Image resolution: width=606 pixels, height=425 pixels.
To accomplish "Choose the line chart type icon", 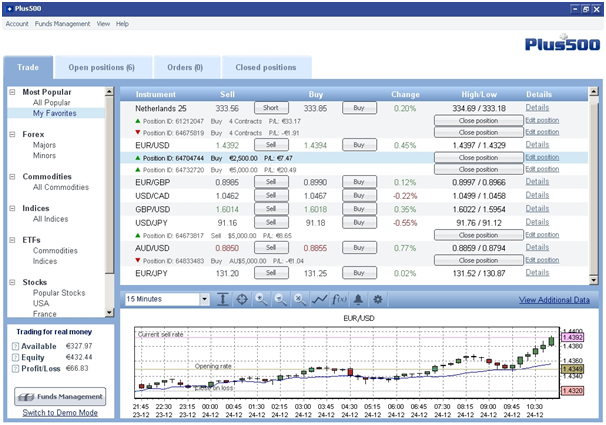I will [x=319, y=299].
